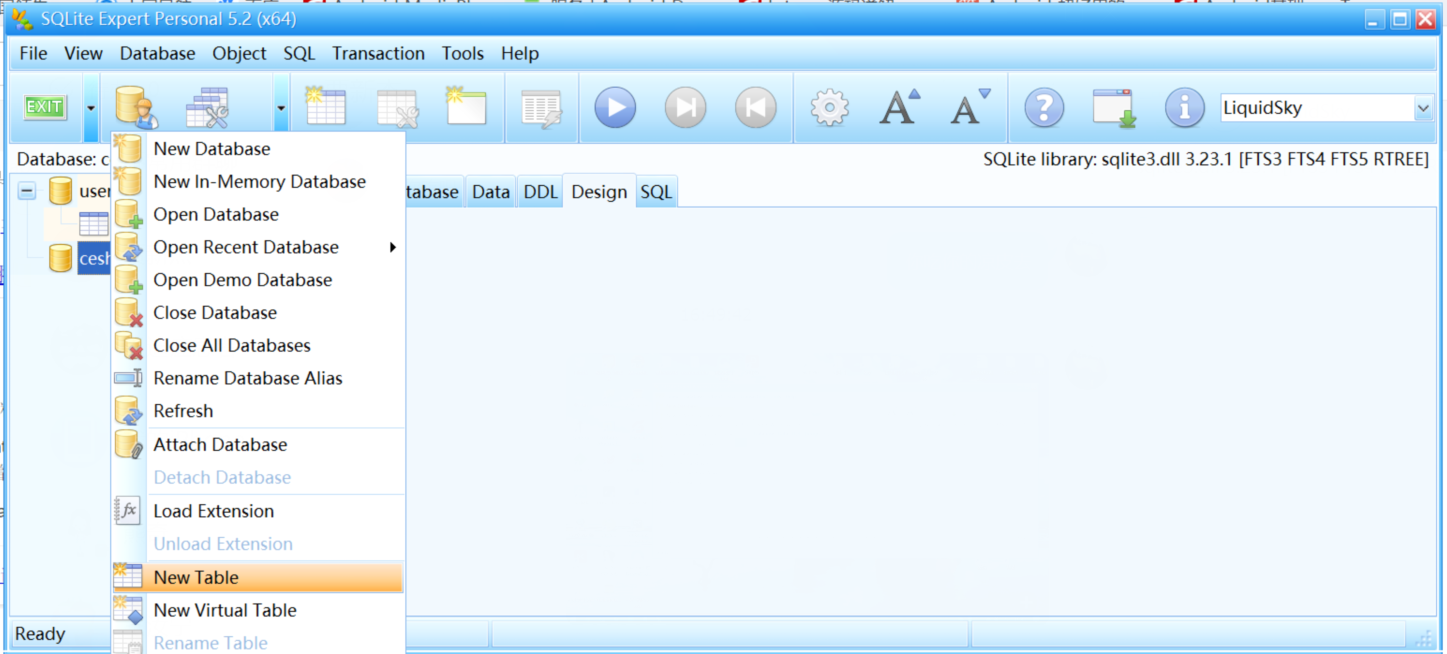This screenshot has height=654, width=1447.
Task: Check for updates with the download icon
Action: tap(1113, 107)
